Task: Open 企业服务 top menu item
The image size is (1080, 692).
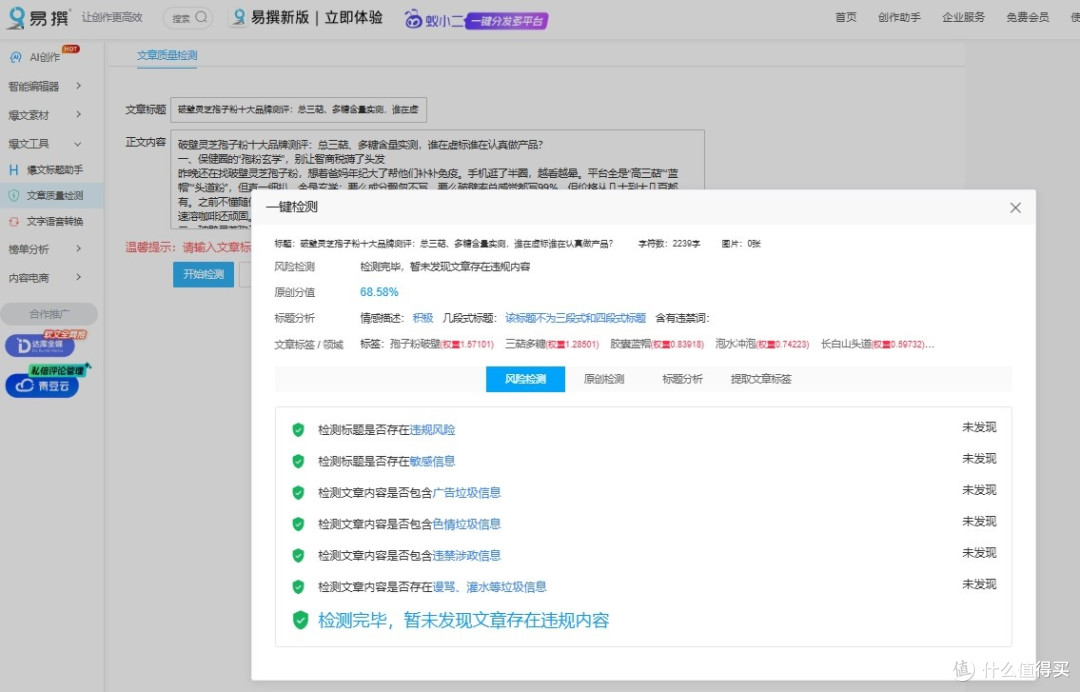Action: [963, 17]
